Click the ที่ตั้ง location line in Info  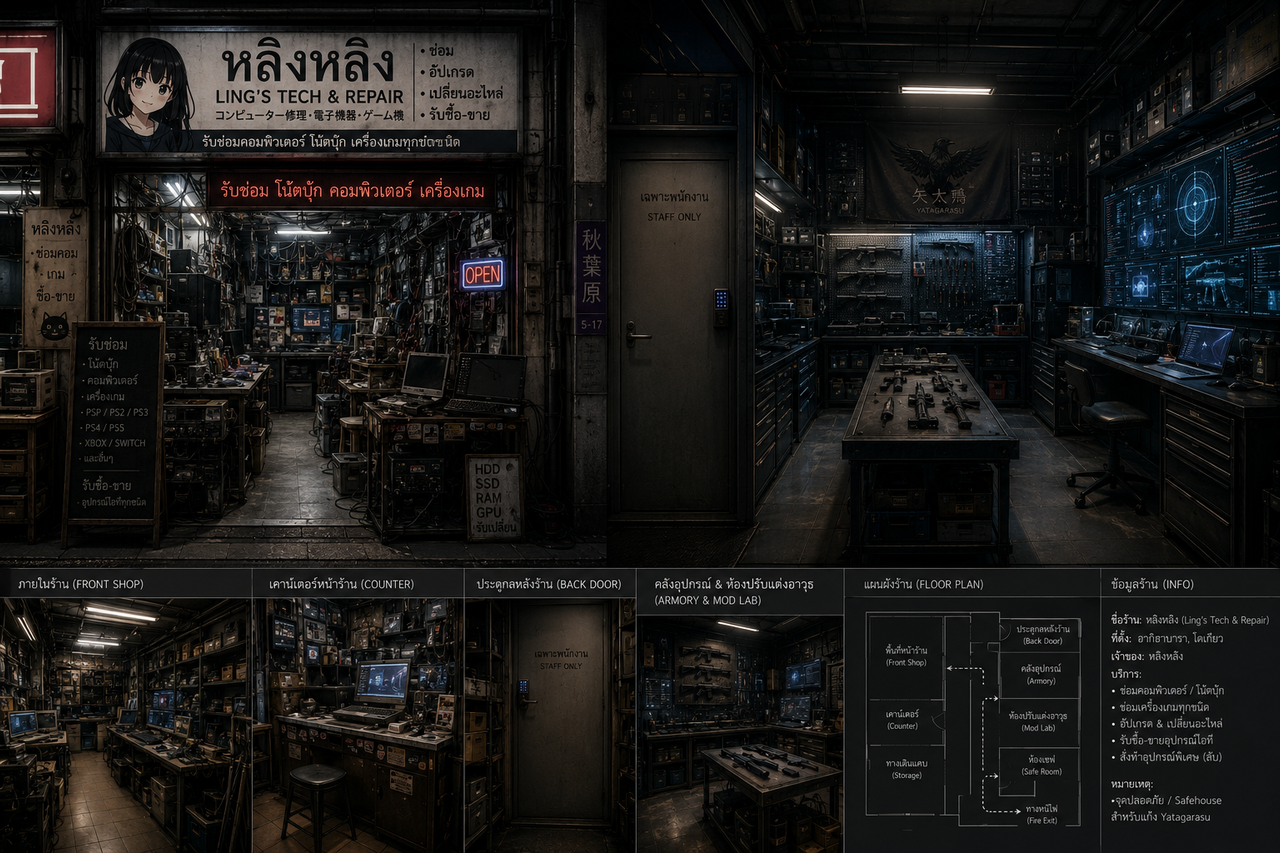pos(1168,638)
